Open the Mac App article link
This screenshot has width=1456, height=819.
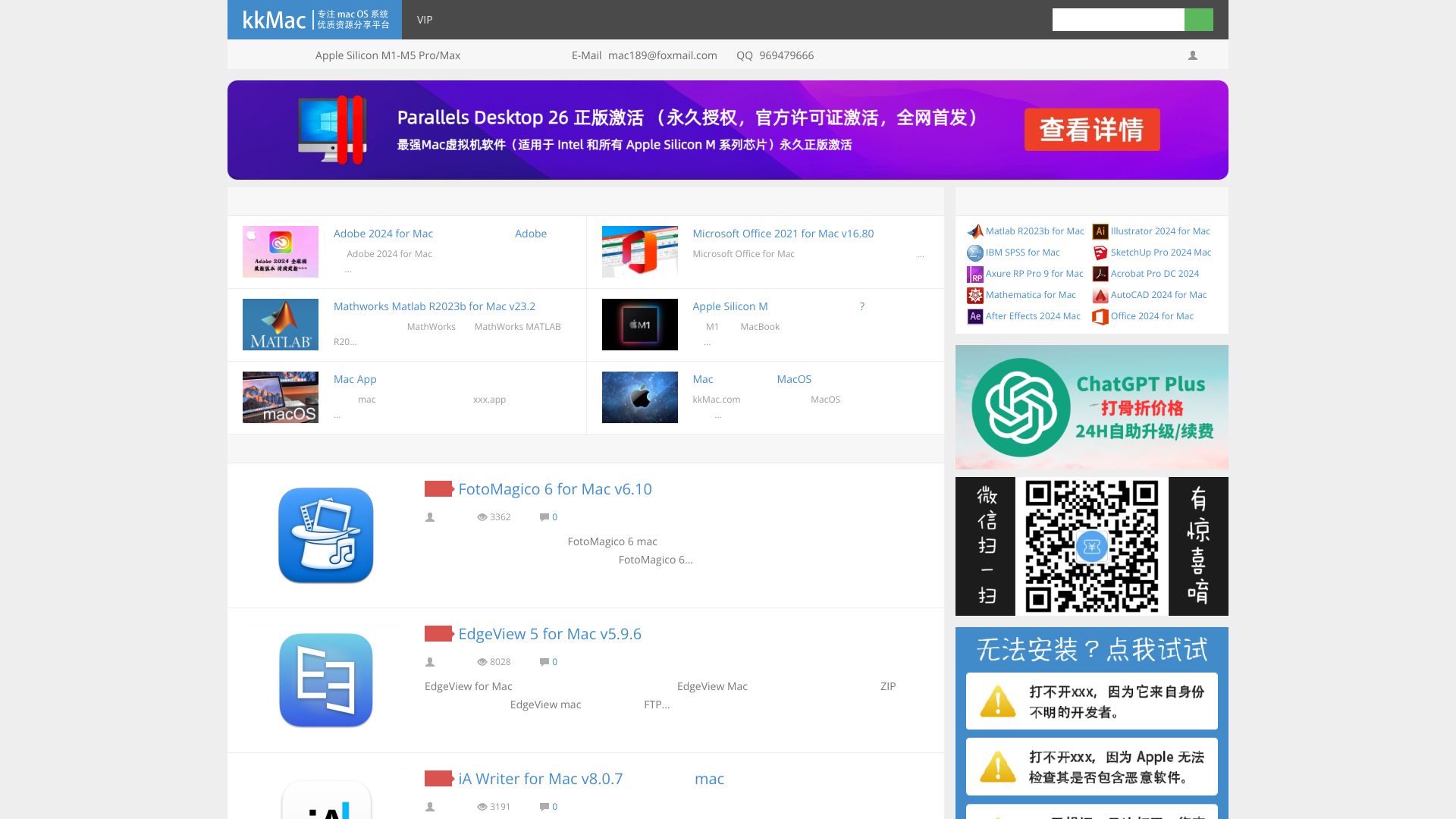[x=355, y=379]
